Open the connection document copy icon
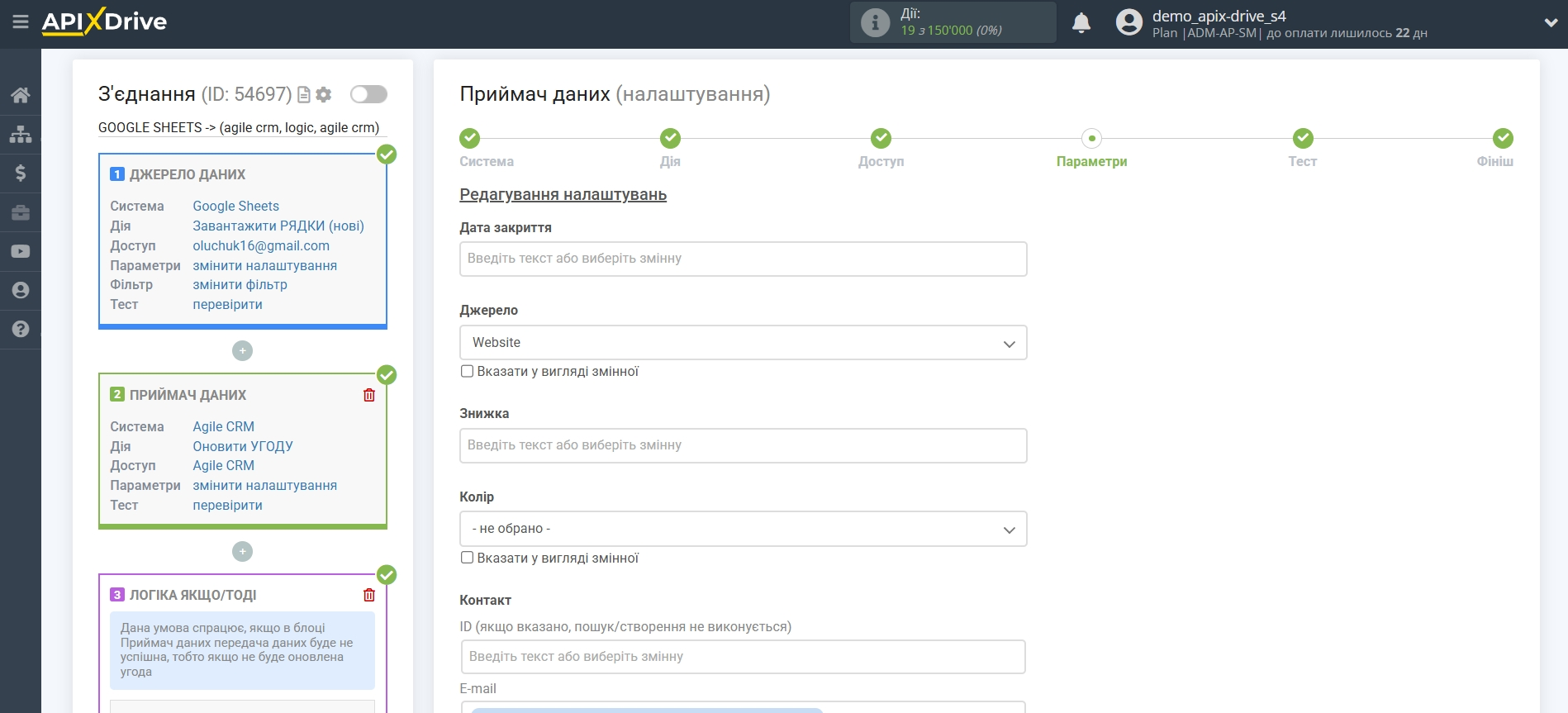The width and height of the screenshot is (1568, 713). point(304,95)
